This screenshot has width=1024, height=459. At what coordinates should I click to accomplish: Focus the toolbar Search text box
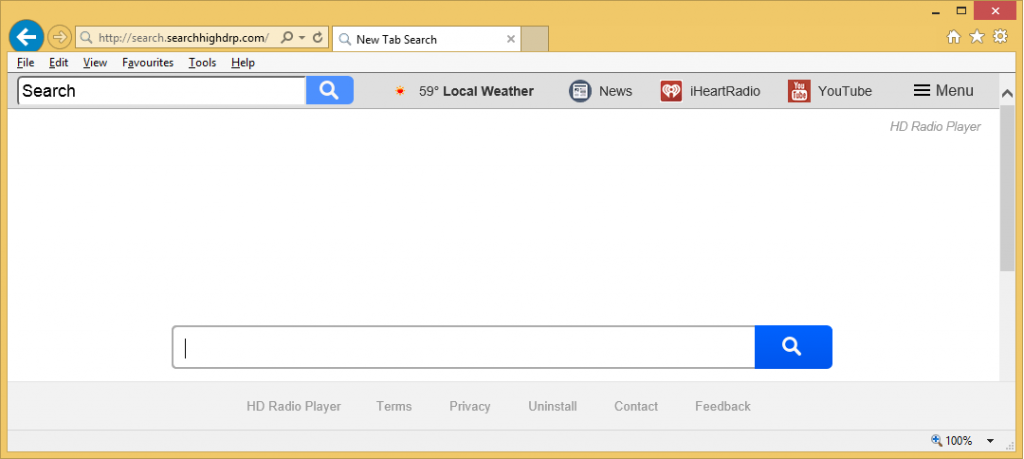click(x=162, y=91)
